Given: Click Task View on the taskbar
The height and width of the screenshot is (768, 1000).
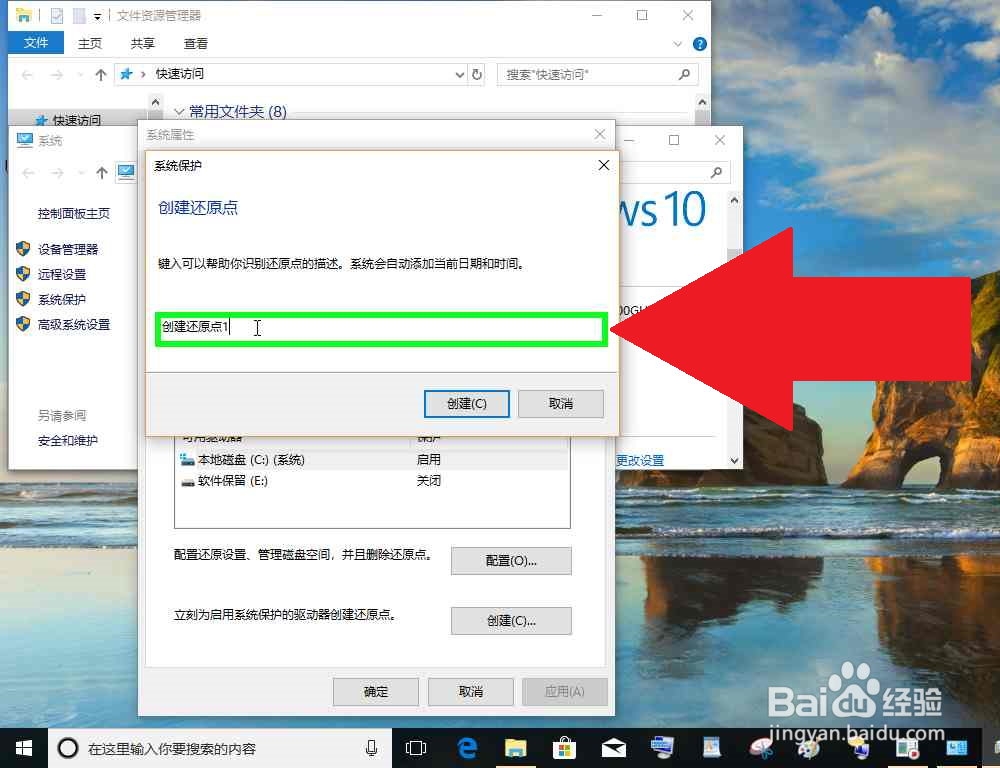Looking at the screenshot, I should 415,747.
